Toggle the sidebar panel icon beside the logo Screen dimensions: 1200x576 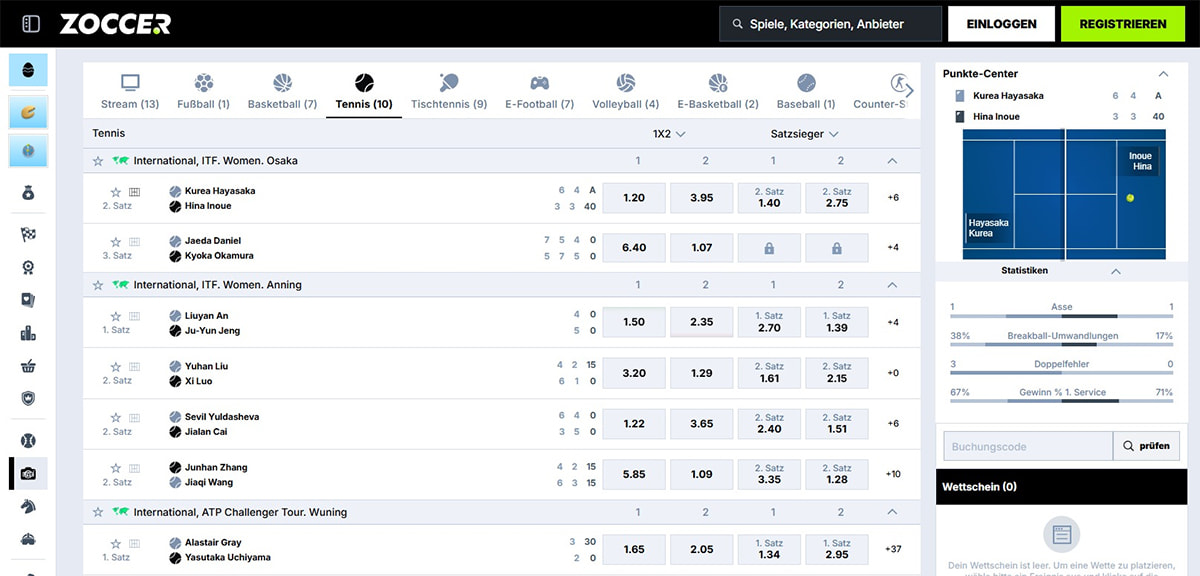coord(31,24)
